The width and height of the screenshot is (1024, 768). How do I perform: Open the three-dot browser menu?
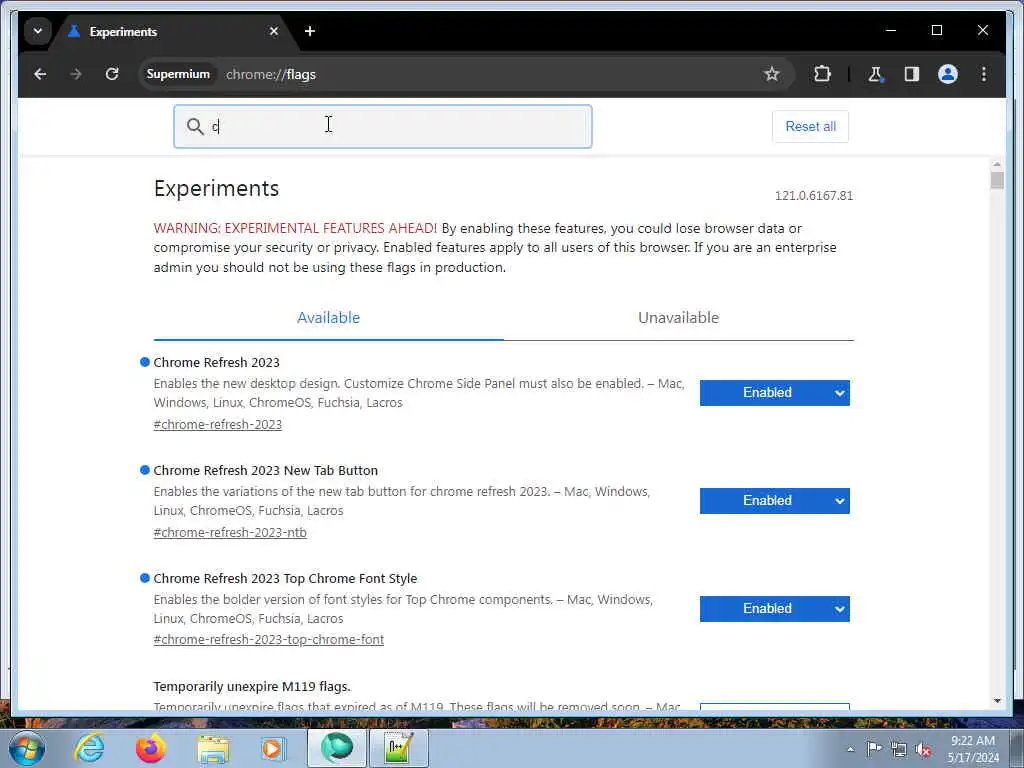(x=984, y=74)
